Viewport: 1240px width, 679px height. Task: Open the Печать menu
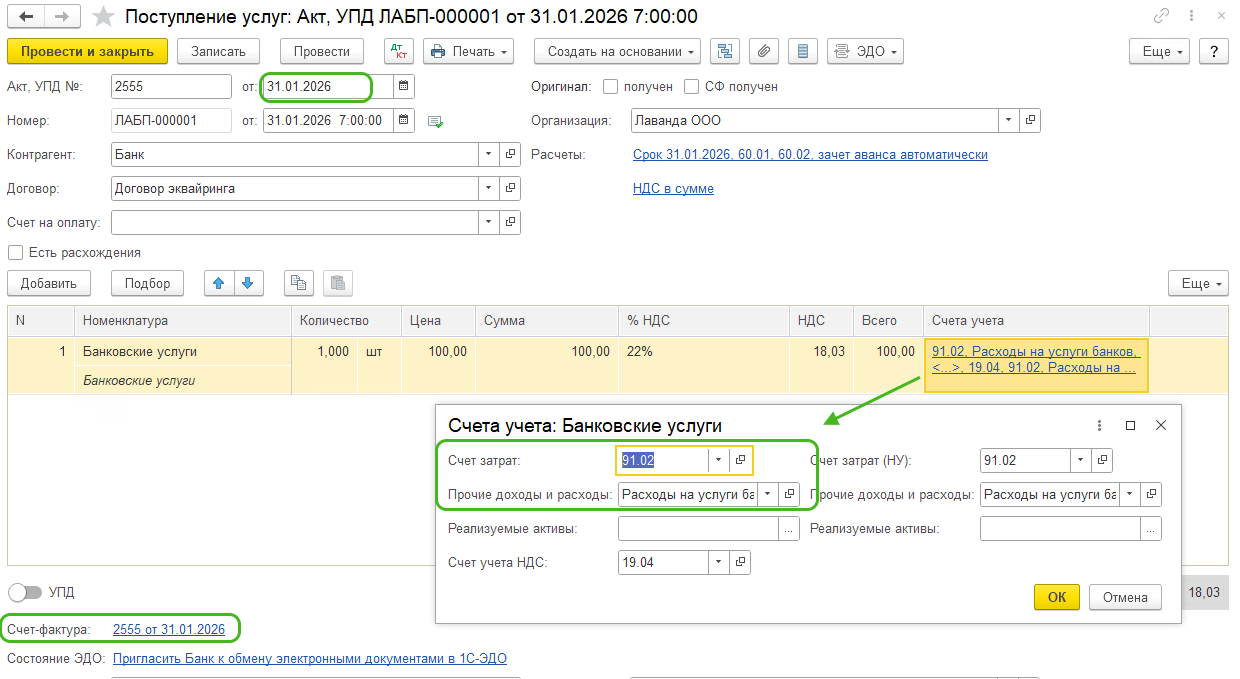[x=468, y=52]
